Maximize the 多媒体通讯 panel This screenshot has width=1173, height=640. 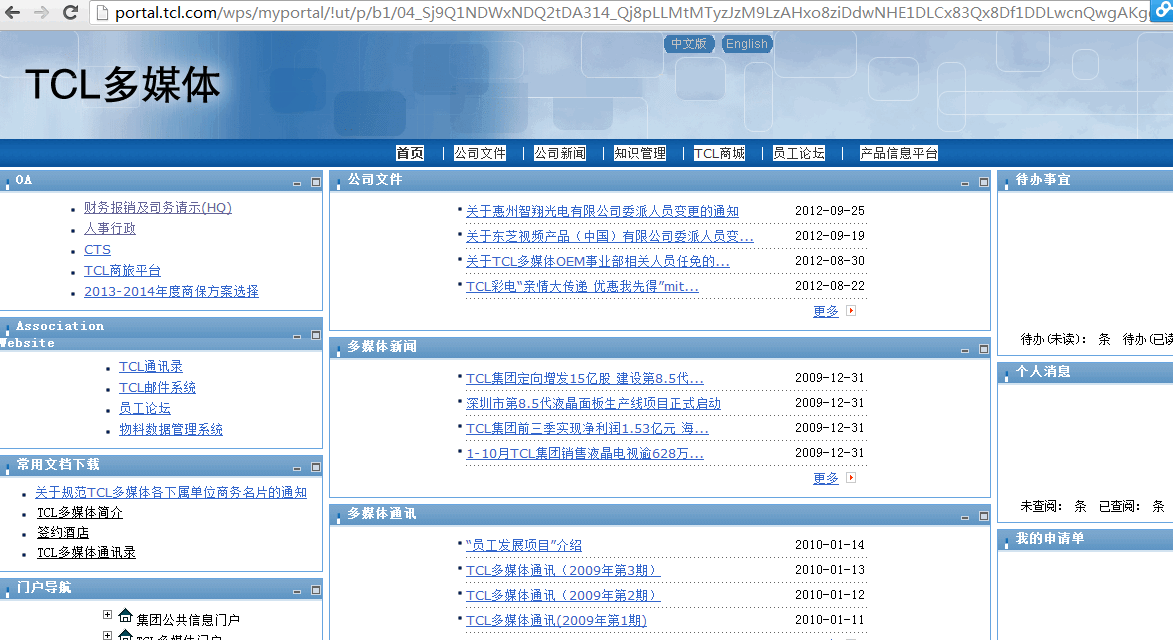(x=984, y=516)
